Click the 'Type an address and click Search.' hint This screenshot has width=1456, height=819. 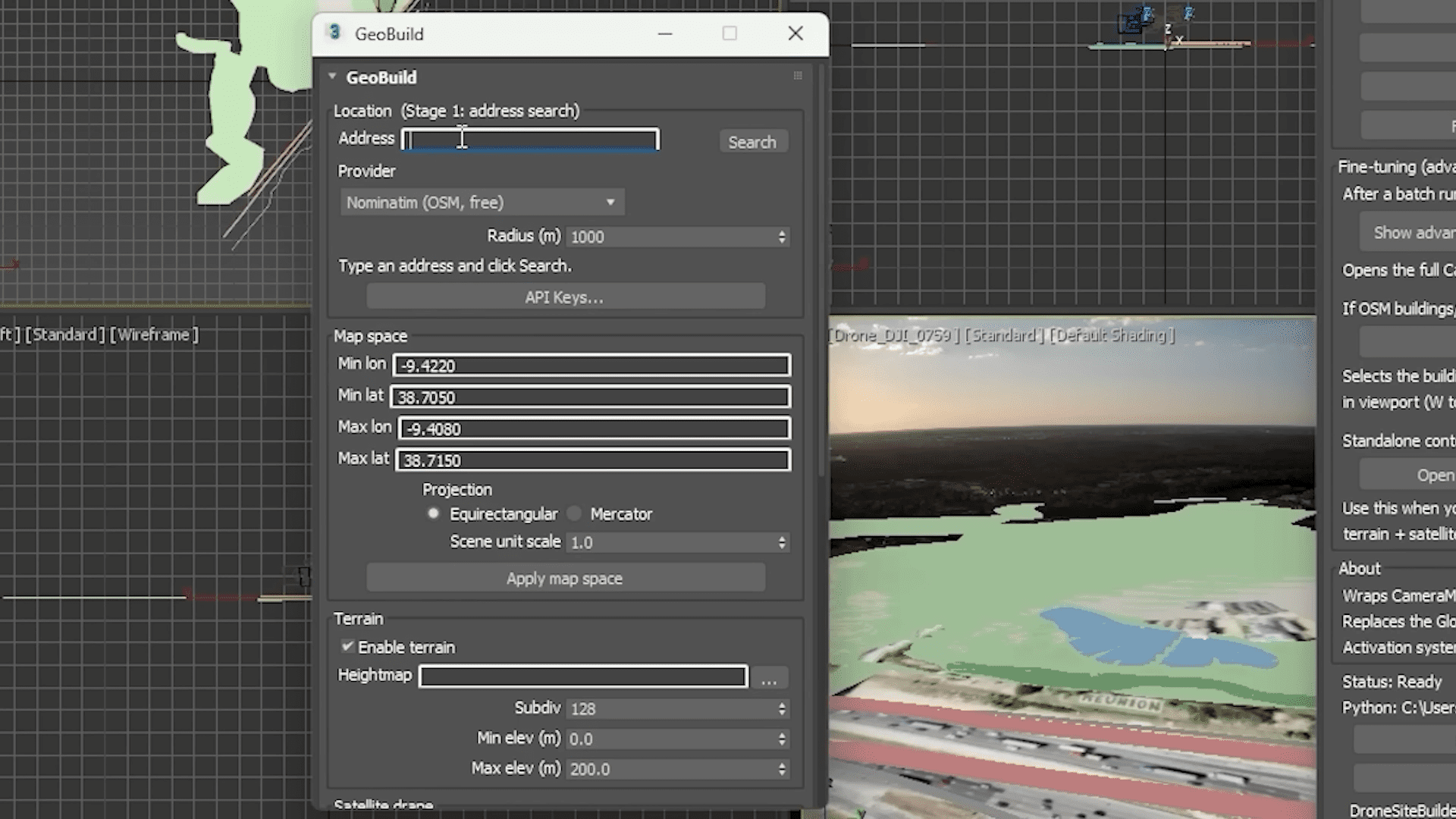pyautogui.click(x=455, y=266)
